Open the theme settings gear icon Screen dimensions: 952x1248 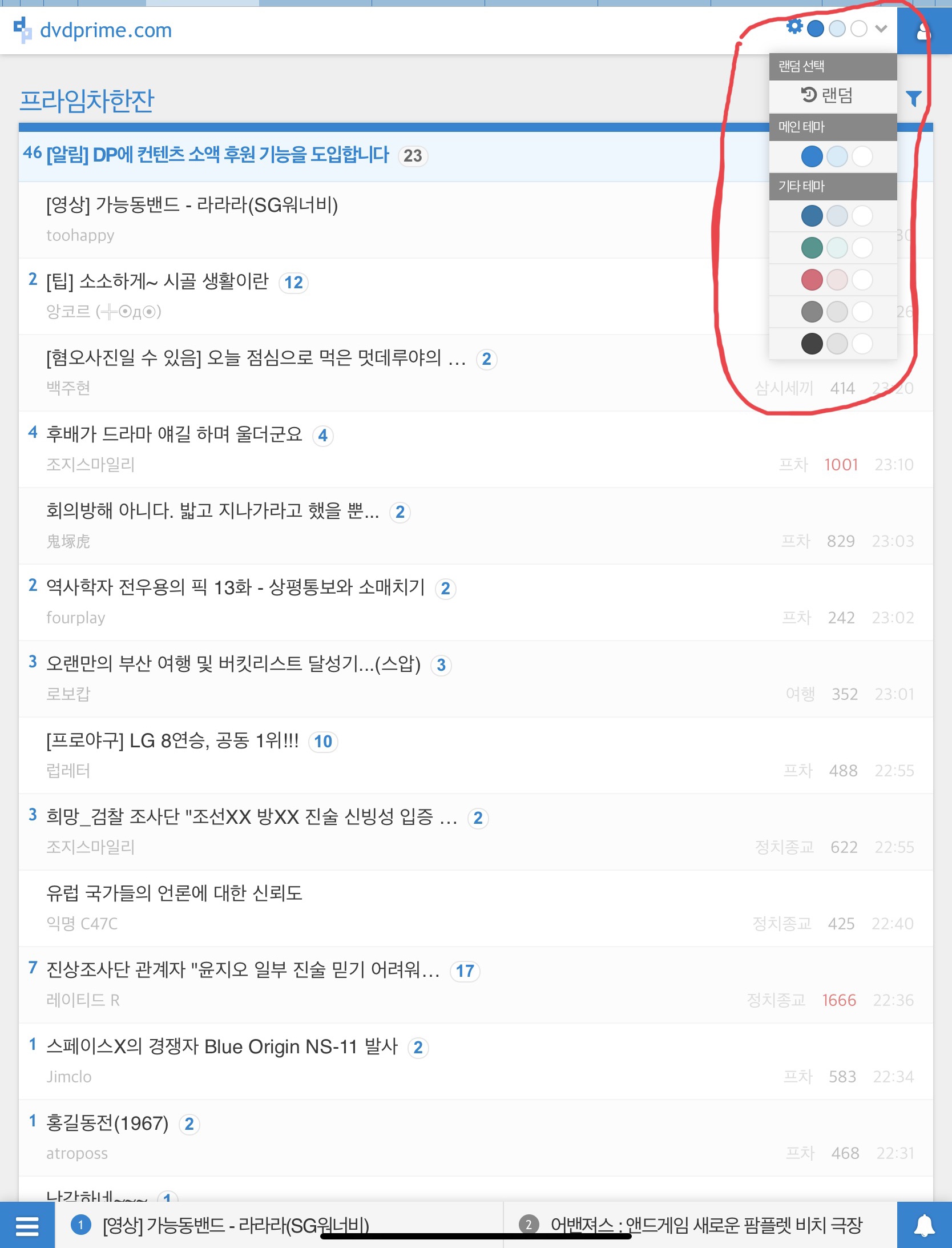794,27
